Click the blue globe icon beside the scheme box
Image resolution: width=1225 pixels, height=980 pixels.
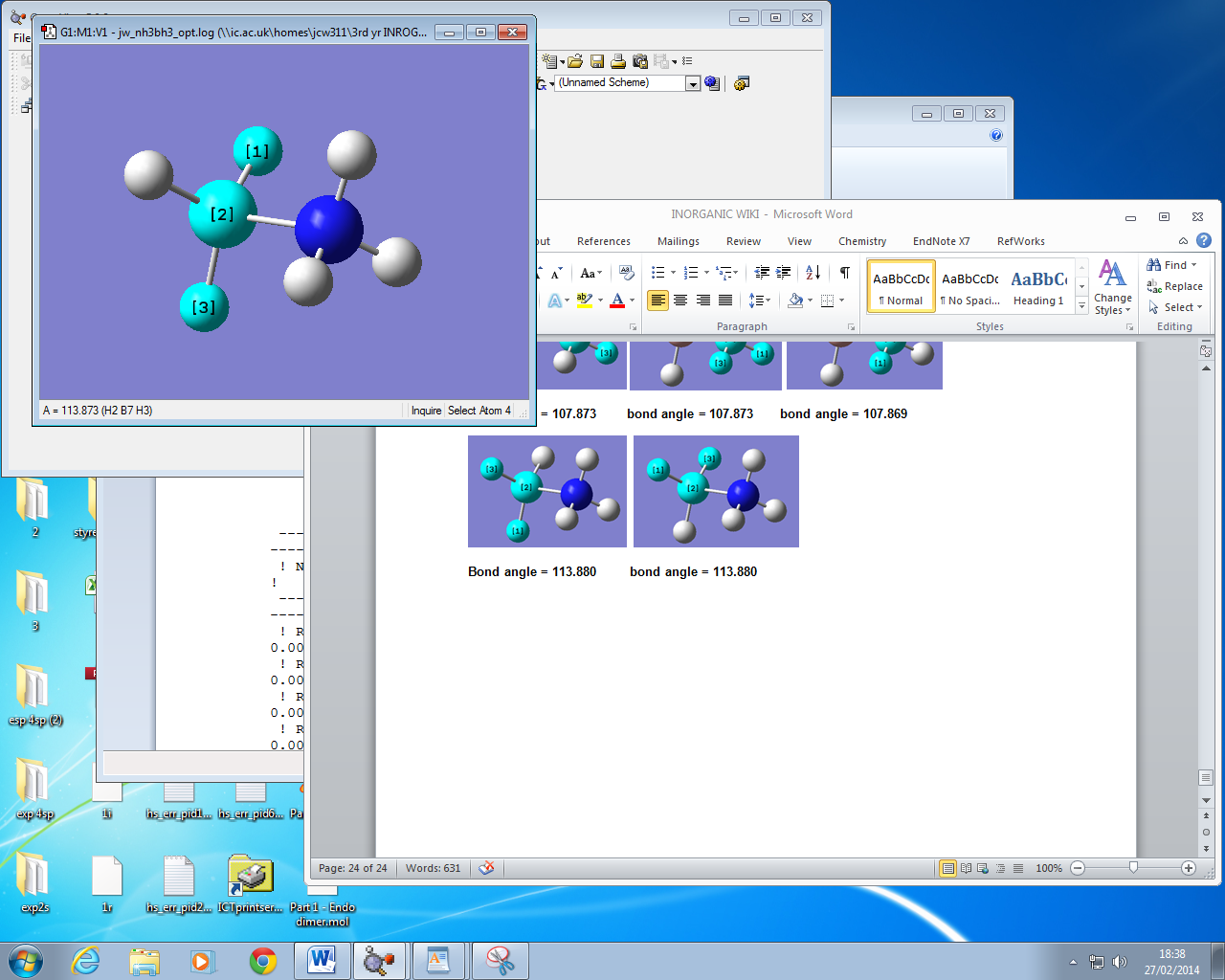click(x=712, y=83)
